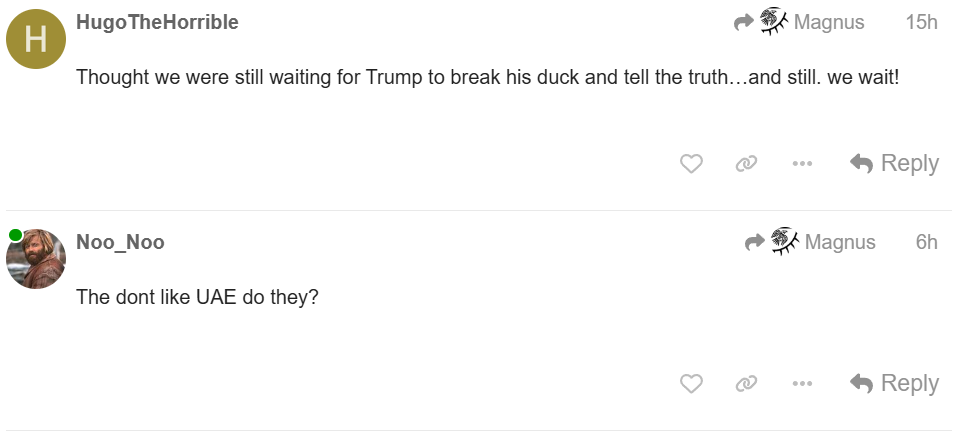Reply to HugoTheHorrible's post

(x=894, y=163)
